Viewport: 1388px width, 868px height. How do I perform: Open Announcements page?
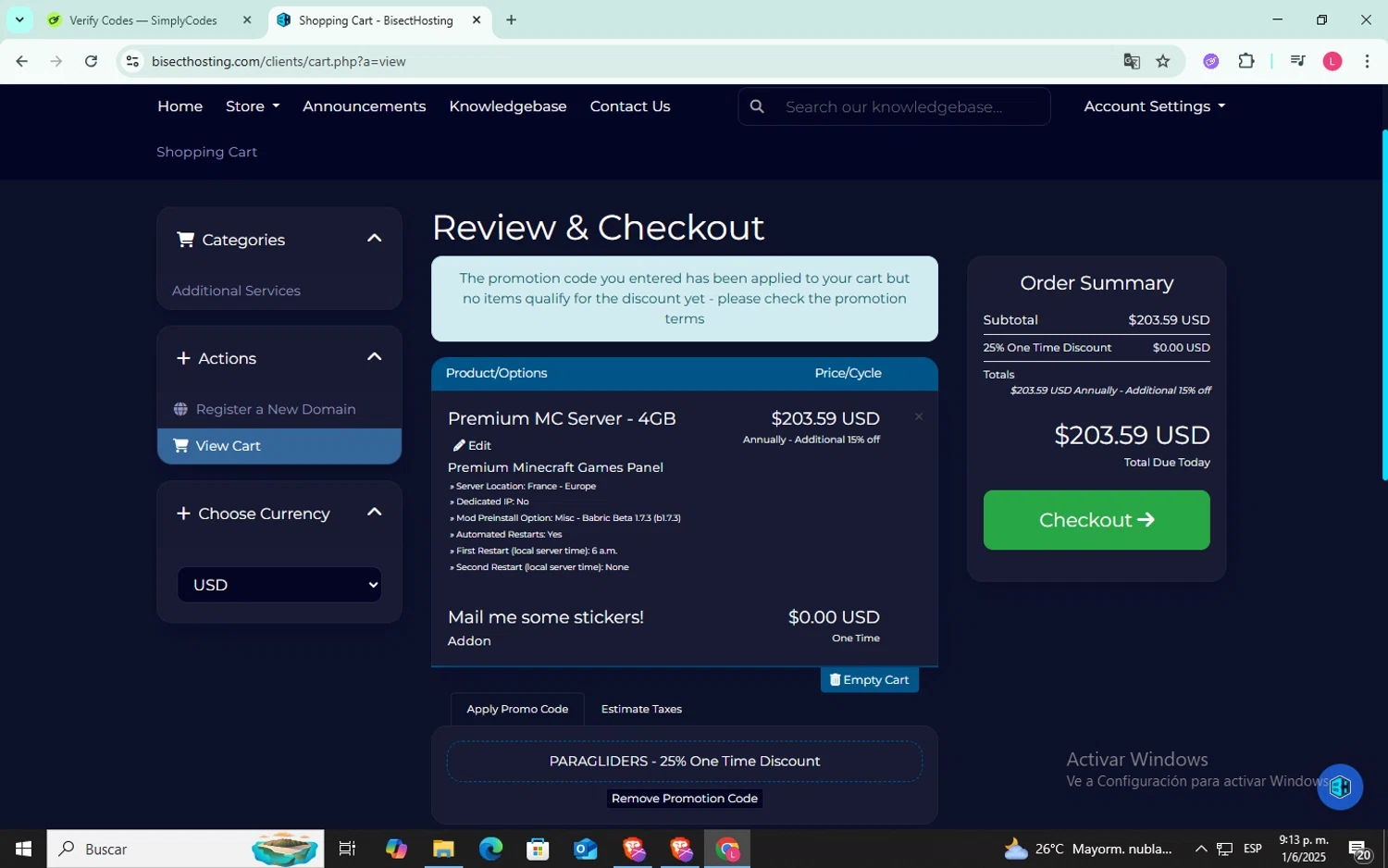pos(364,106)
